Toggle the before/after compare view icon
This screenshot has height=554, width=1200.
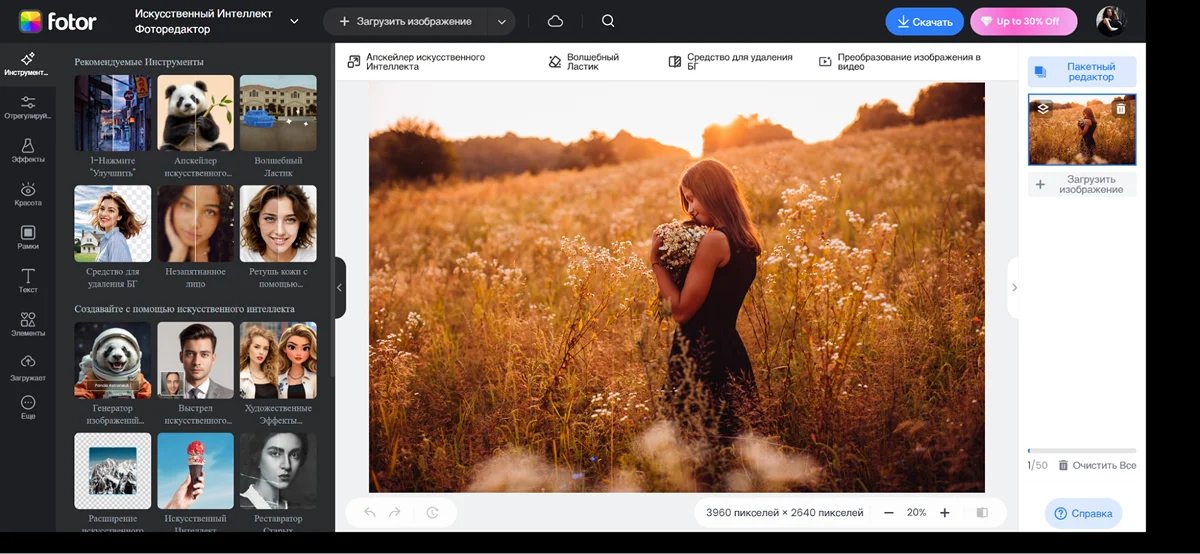click(982, 512)
